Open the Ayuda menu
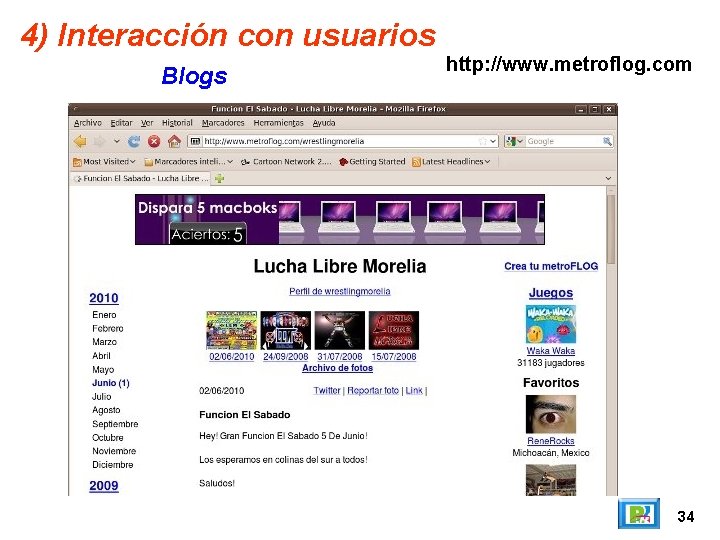This screenshot has width=720, height=540. tap(324, 123)
